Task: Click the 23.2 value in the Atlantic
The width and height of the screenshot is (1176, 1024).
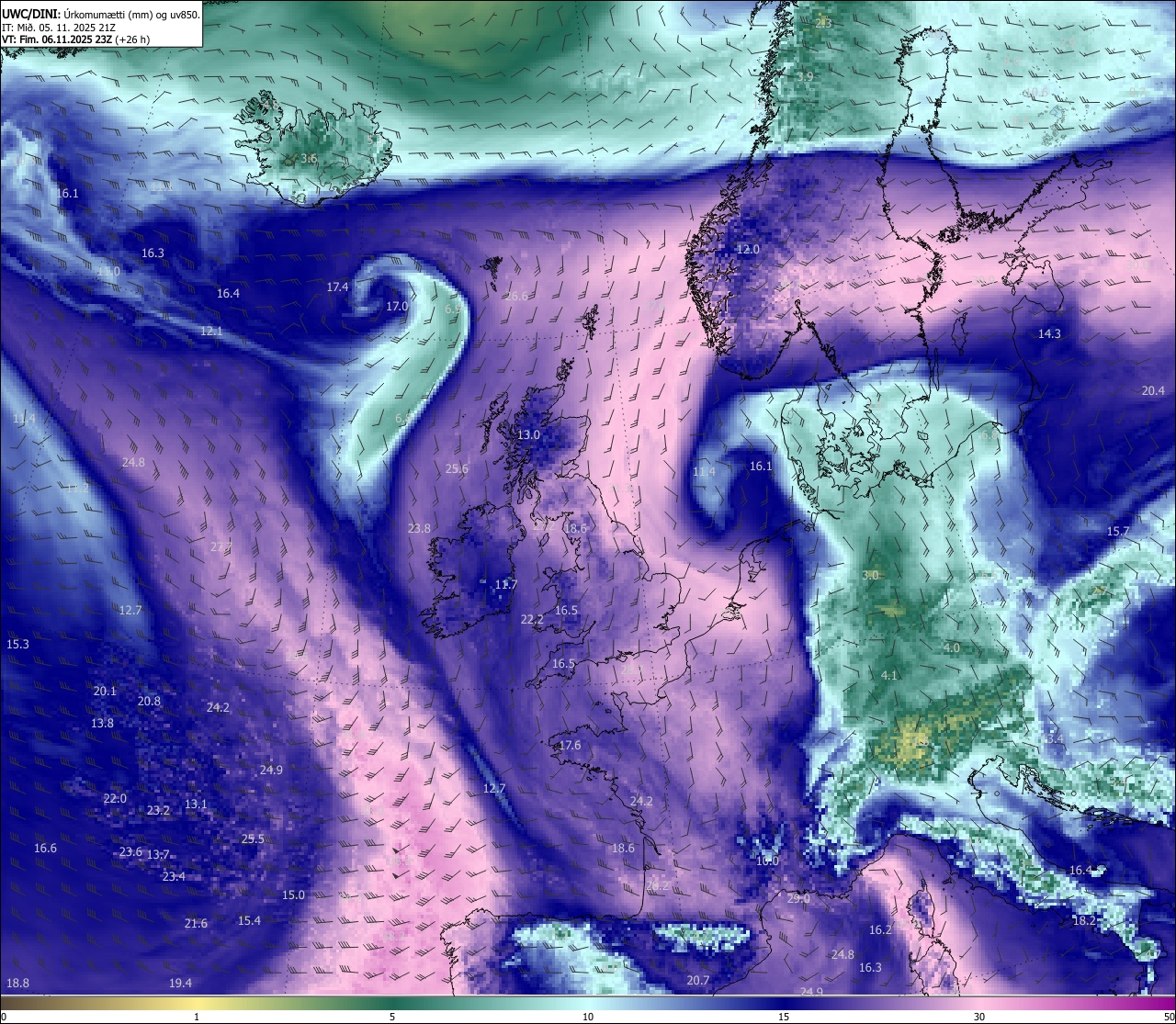Action: [x=158, y=811]
